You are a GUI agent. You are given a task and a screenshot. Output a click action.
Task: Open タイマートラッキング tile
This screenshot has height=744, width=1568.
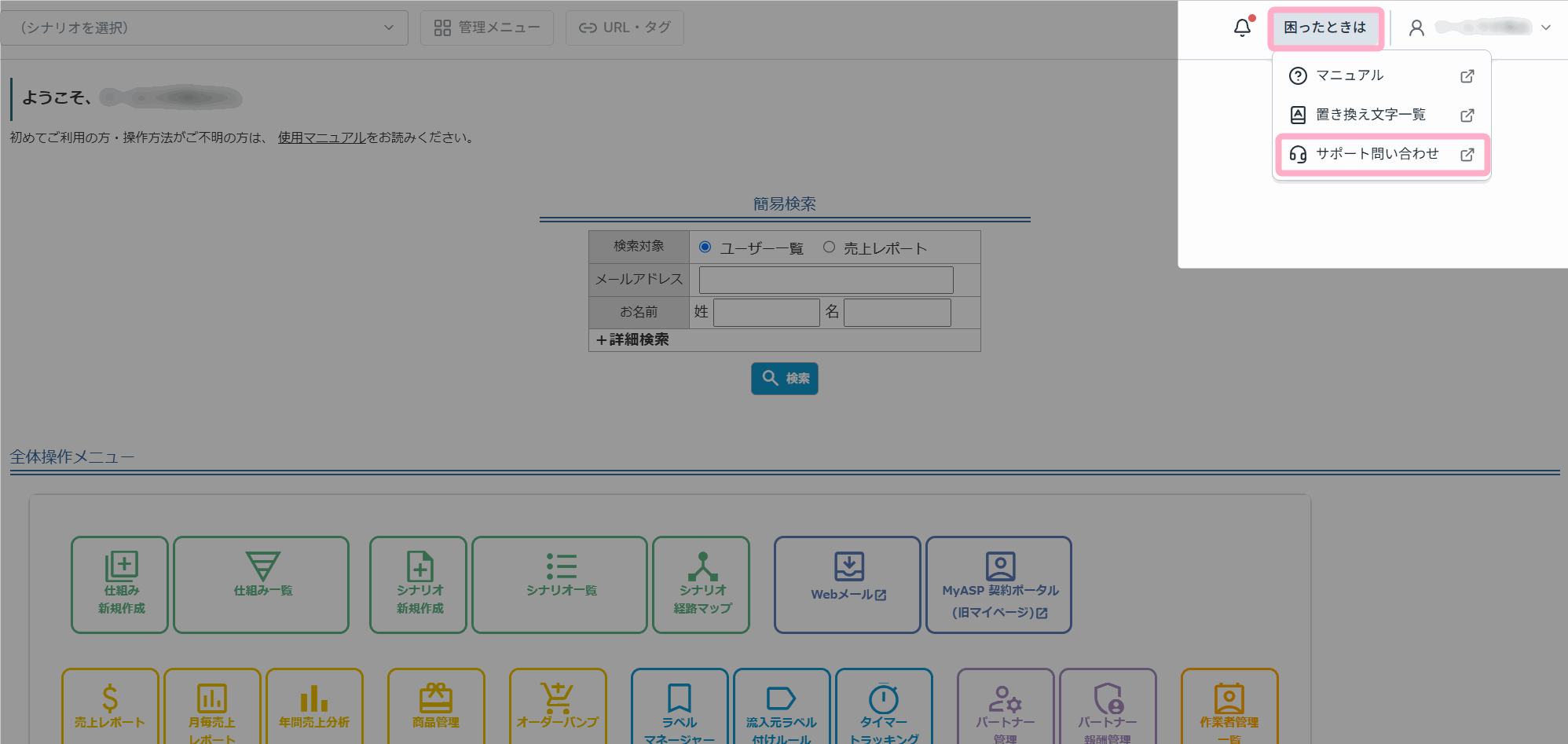[884, 706]
